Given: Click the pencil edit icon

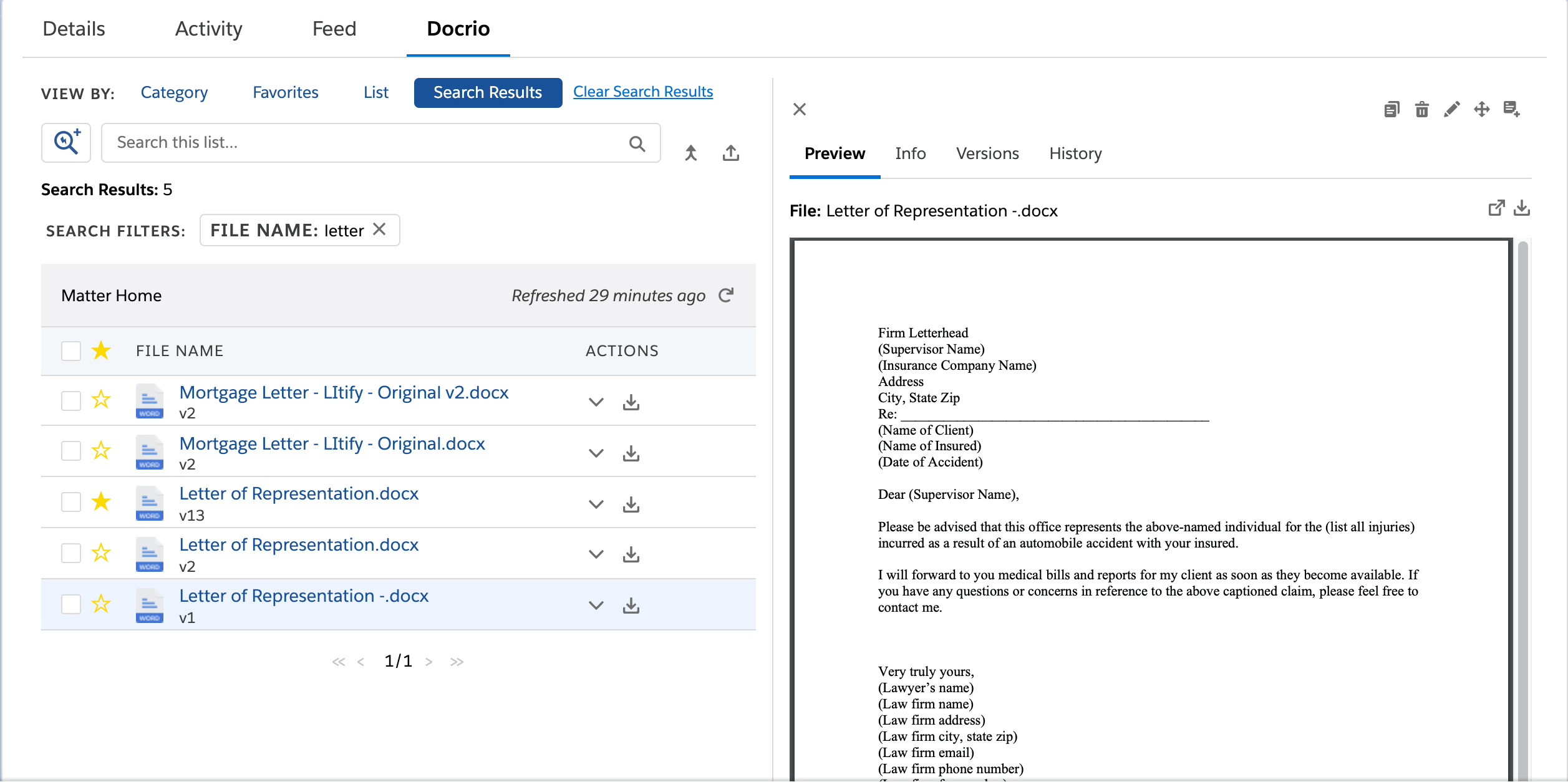Looking at the screenshot, I should [x=1451, y=110].
